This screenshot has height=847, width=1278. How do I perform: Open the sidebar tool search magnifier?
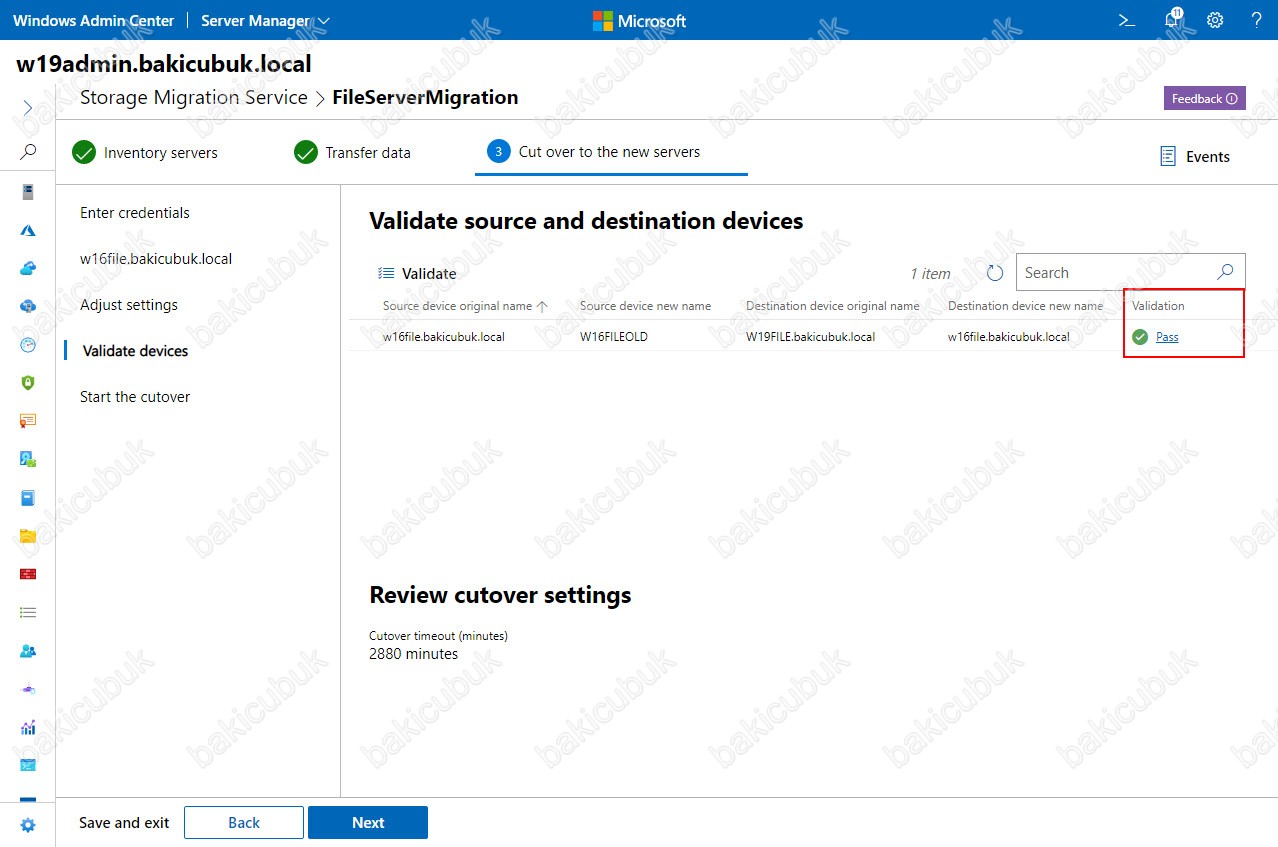[x=28, y=152]
